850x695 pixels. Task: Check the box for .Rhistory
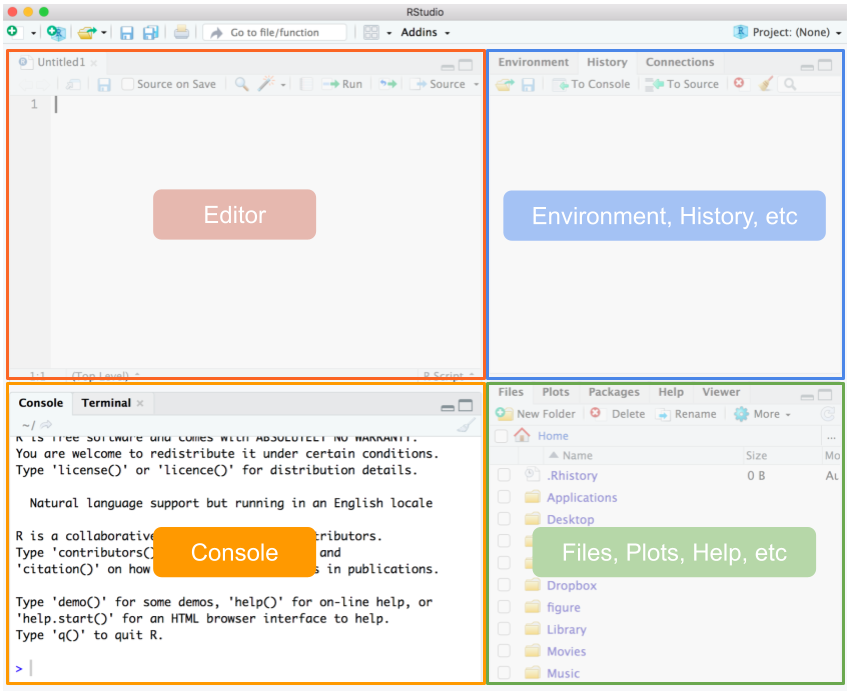pyautogui.click(x=504, y=475)
